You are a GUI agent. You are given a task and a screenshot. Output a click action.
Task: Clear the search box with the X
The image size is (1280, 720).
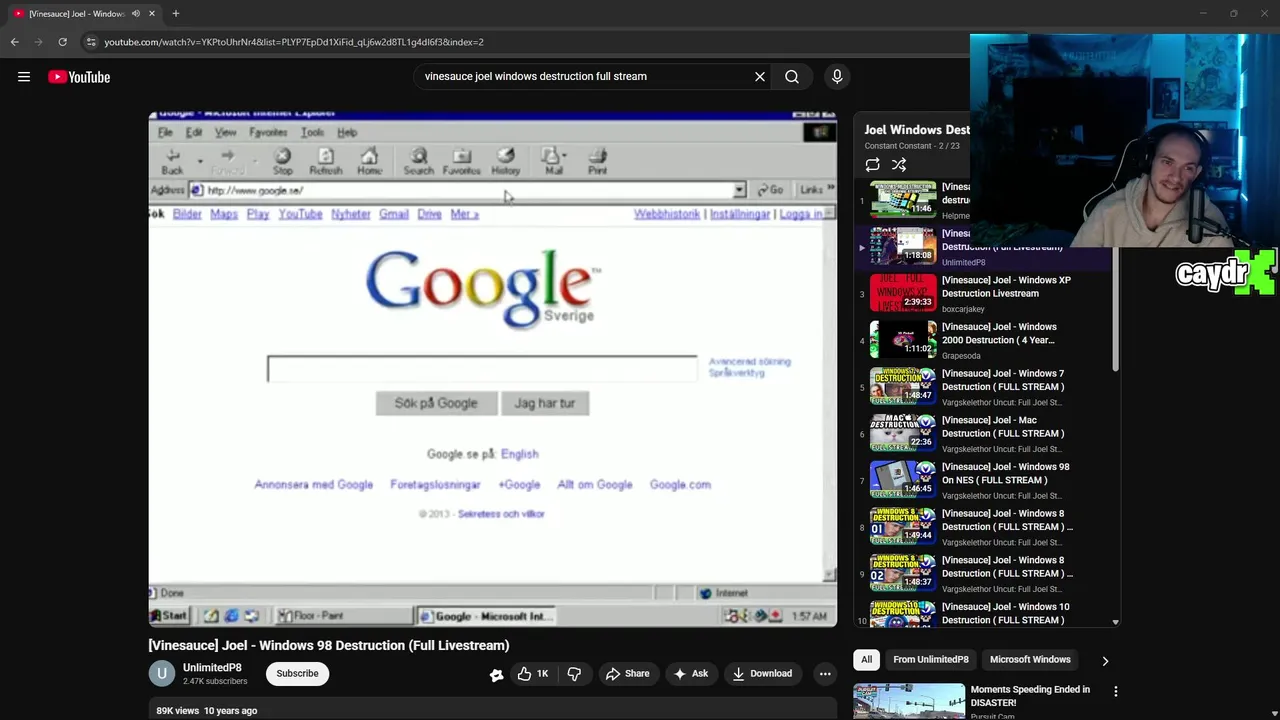tap(760, 76)
